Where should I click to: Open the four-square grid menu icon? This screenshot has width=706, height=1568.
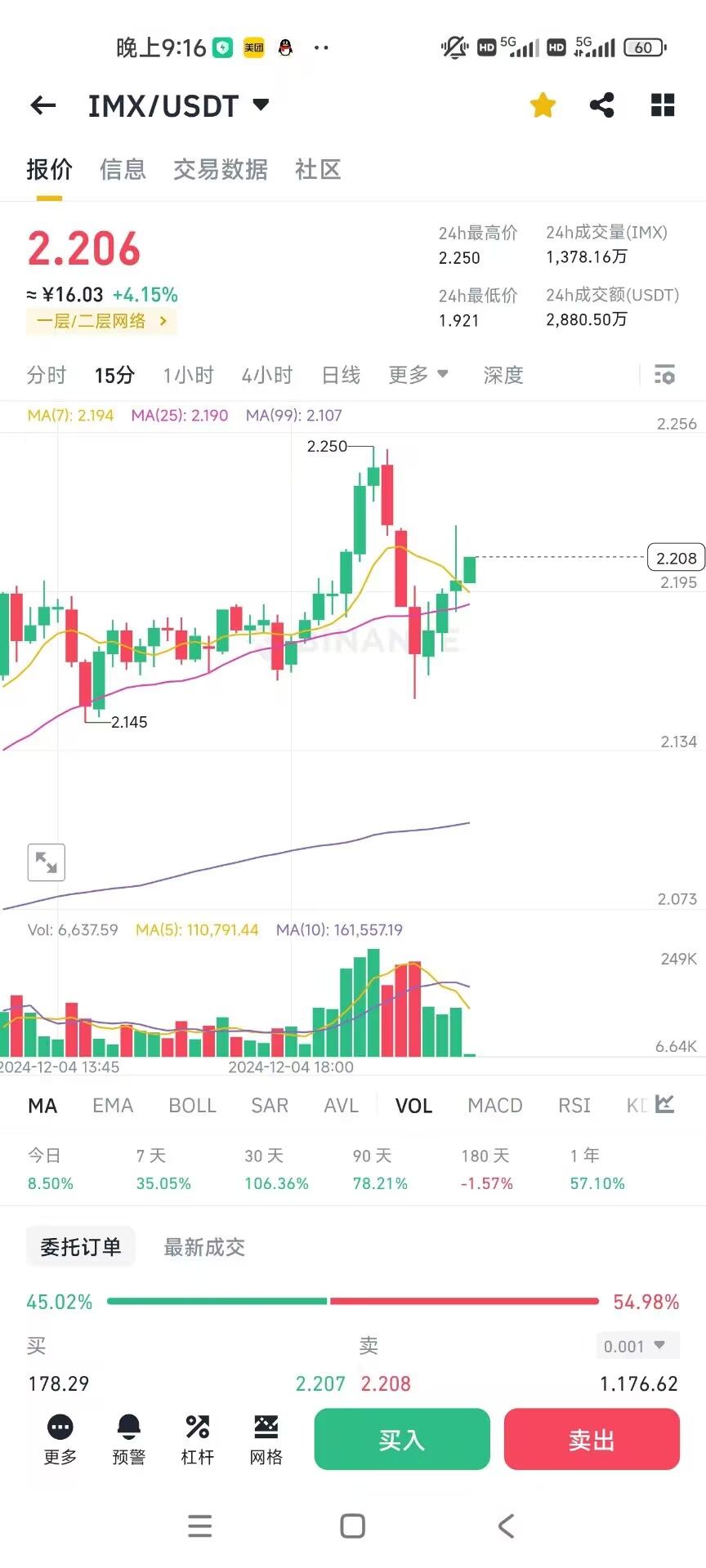click(x=663, y=105)
